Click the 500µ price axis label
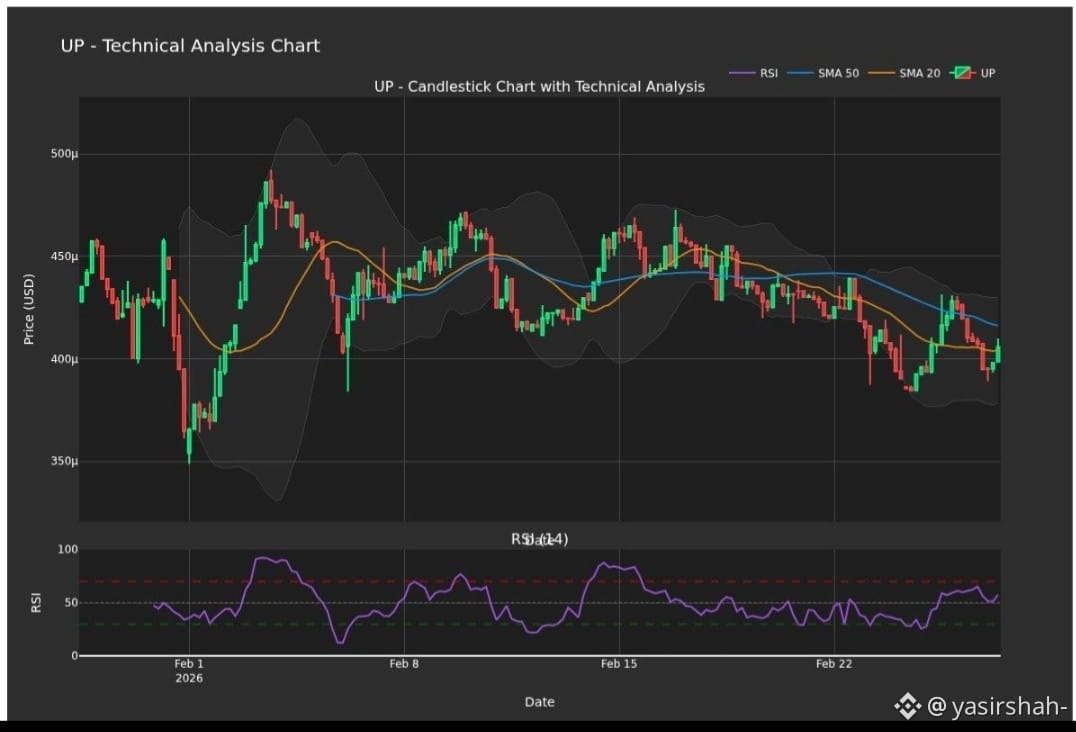 65,154
